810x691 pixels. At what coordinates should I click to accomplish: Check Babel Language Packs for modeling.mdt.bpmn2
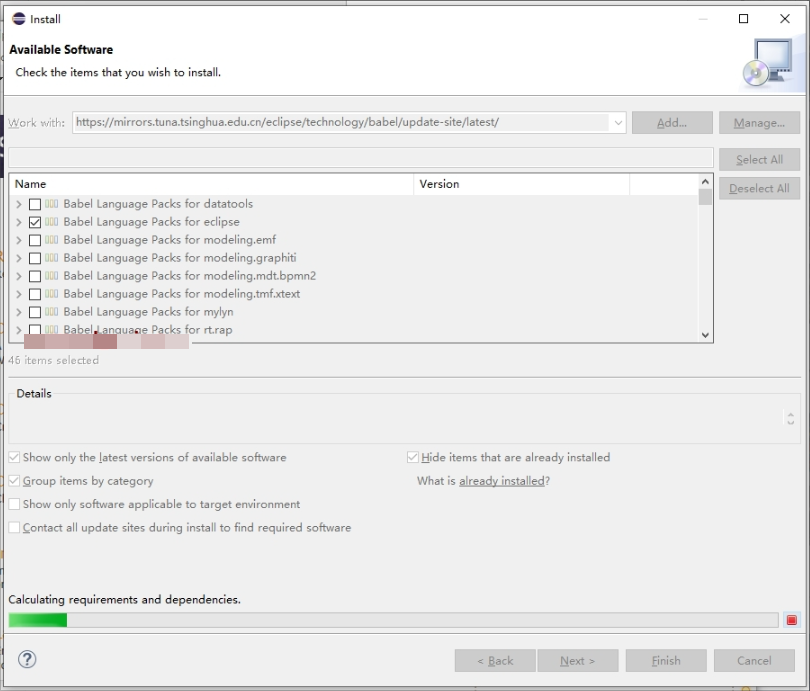point(35,276)
